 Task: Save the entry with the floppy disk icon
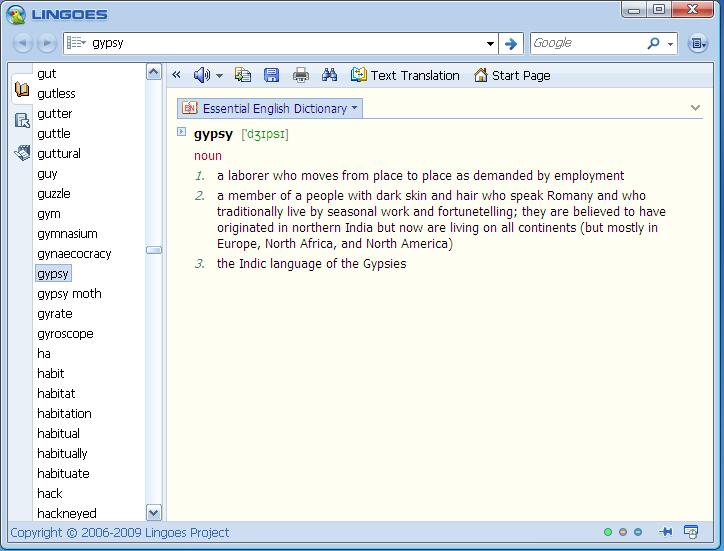(x=272, y=75)
